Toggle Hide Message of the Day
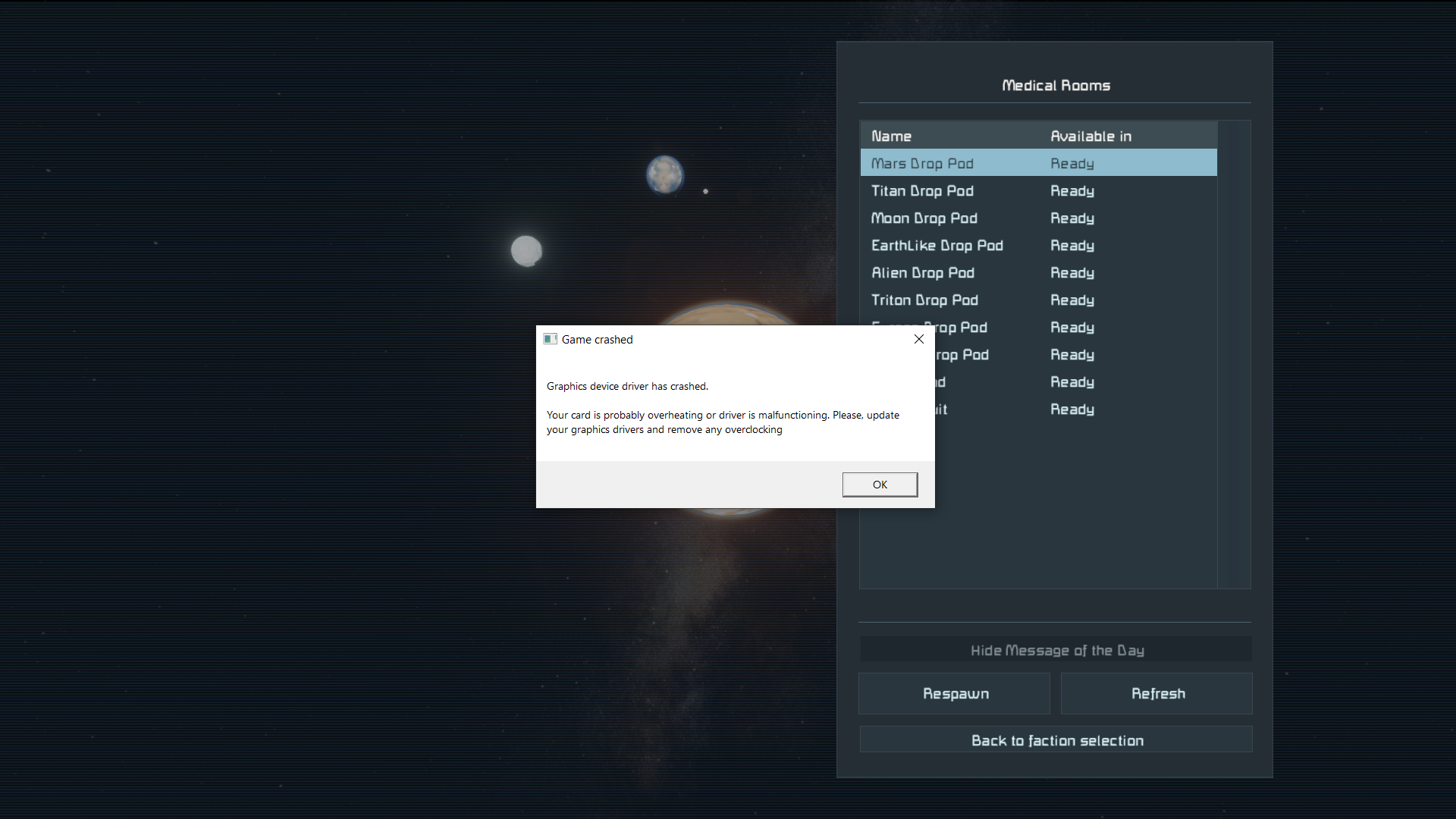The width and height of the screenshot is (1456, 819). tap(1056, 650)
